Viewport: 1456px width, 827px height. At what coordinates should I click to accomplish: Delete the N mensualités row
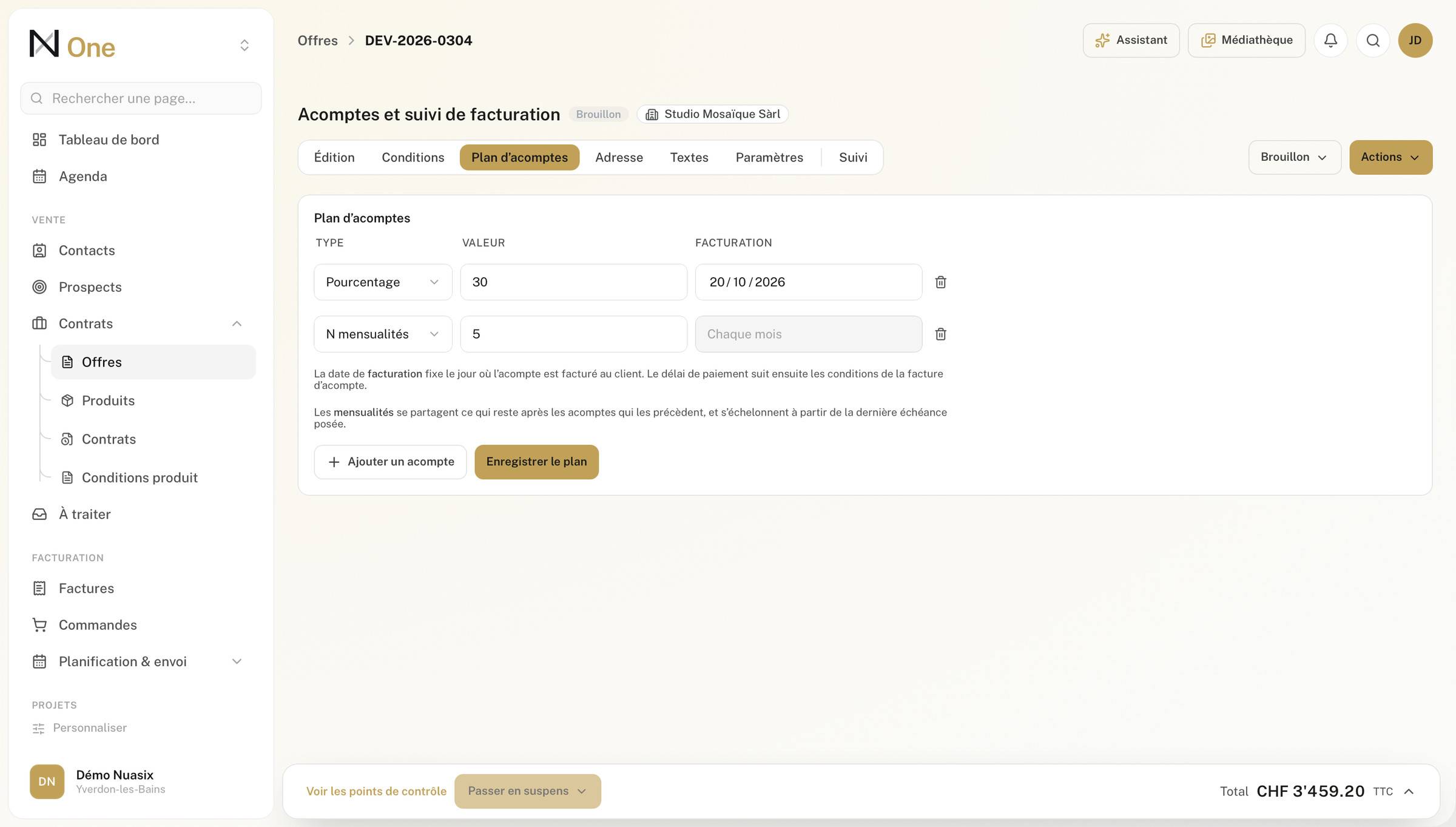point(940,334)
